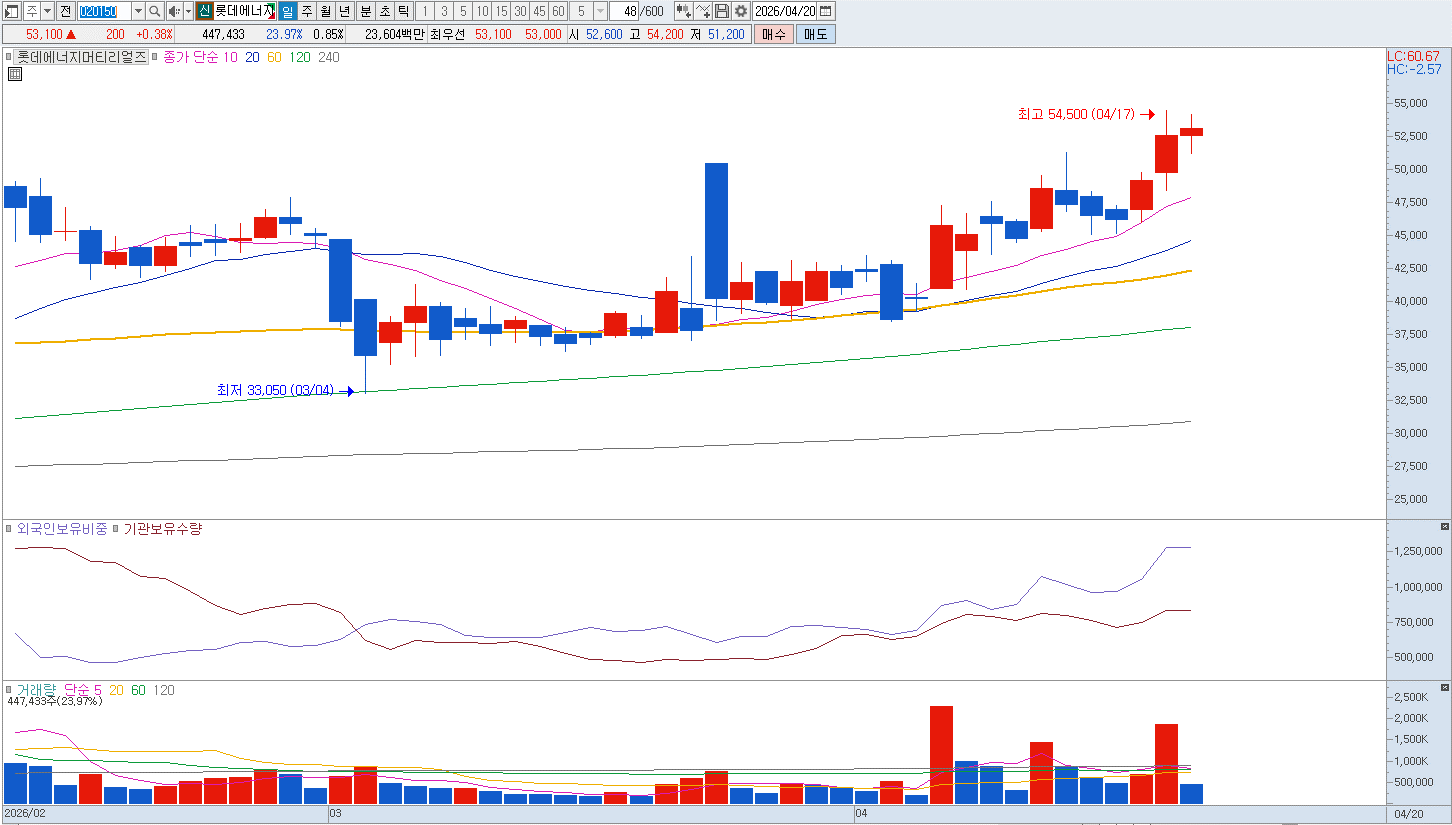Click the window layout icon at top-left
Screen dimensions: 1452x825
coord(12,11)
